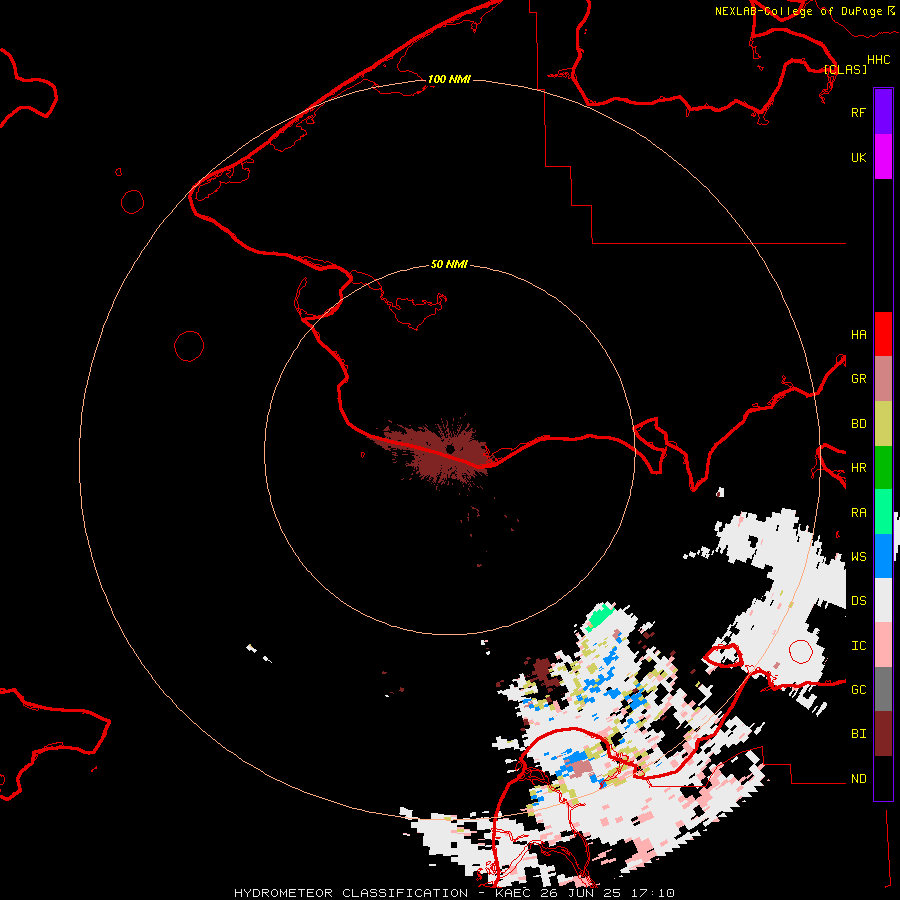Viewport: 900px width, 900px height.
Task: Click the 'RF' legend label
Action: (858, 112)
